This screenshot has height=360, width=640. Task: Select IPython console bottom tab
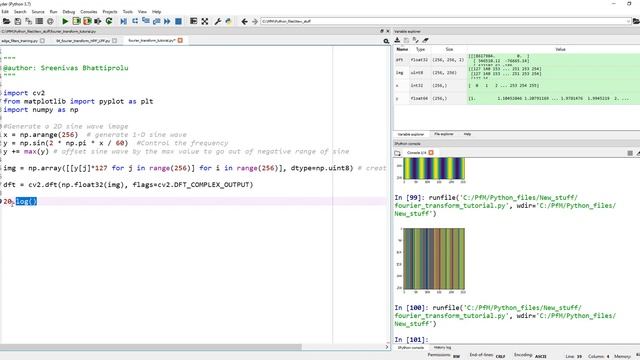411,347
